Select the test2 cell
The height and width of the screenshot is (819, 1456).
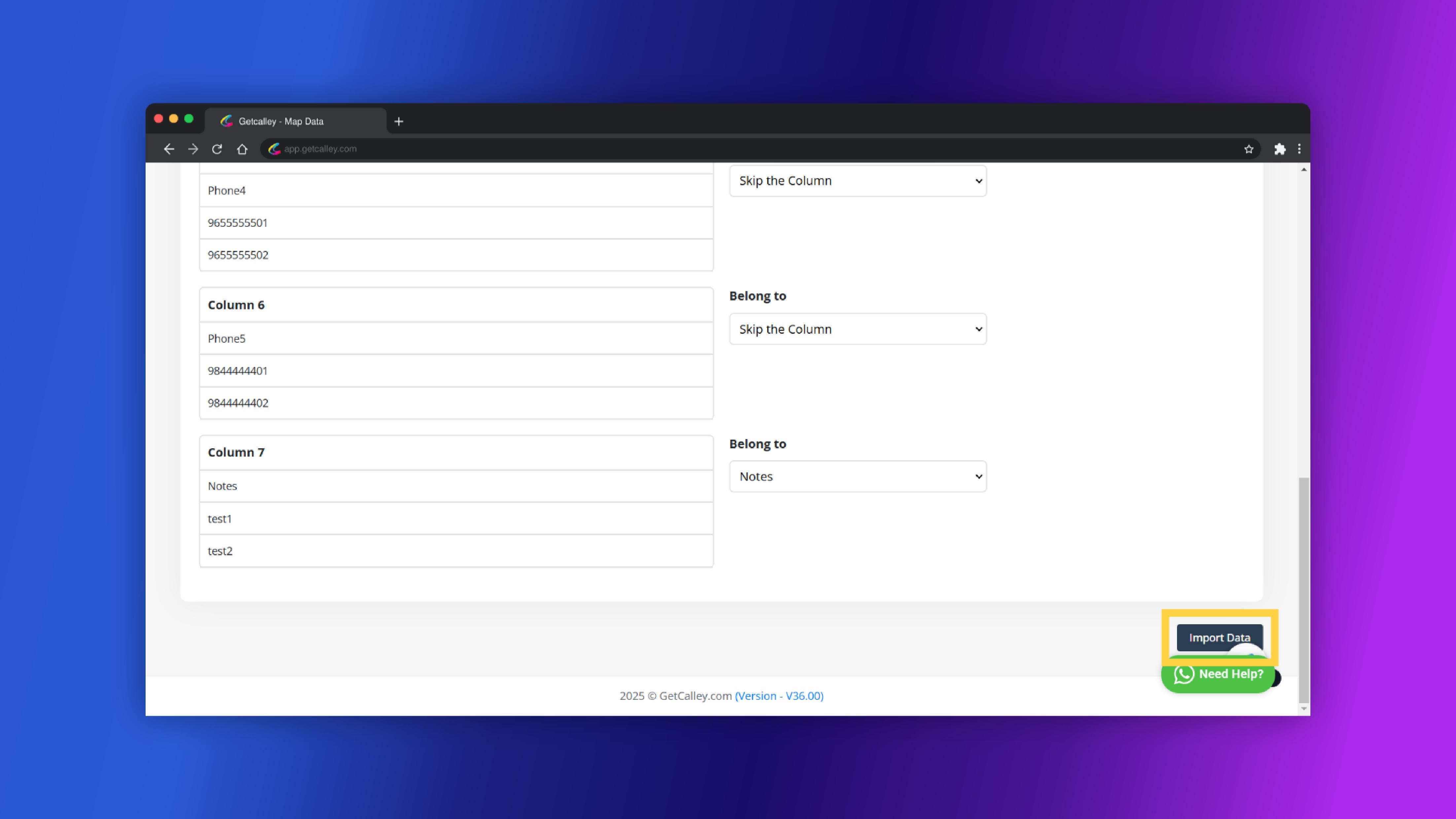456,551
